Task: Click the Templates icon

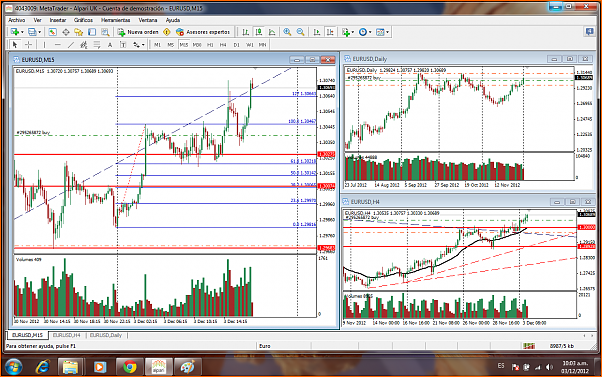Action: (x=380, y=32)
